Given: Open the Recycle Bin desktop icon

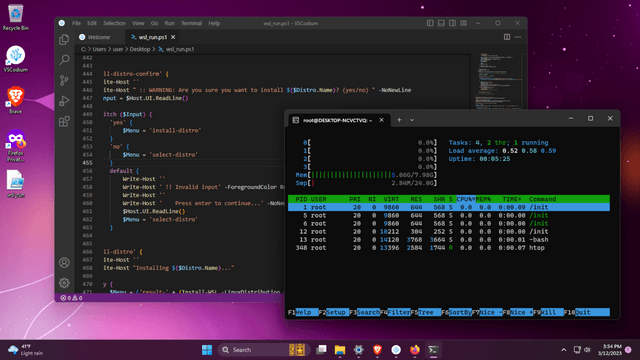Looking at the screenshot, I should [x=16, y=17].
